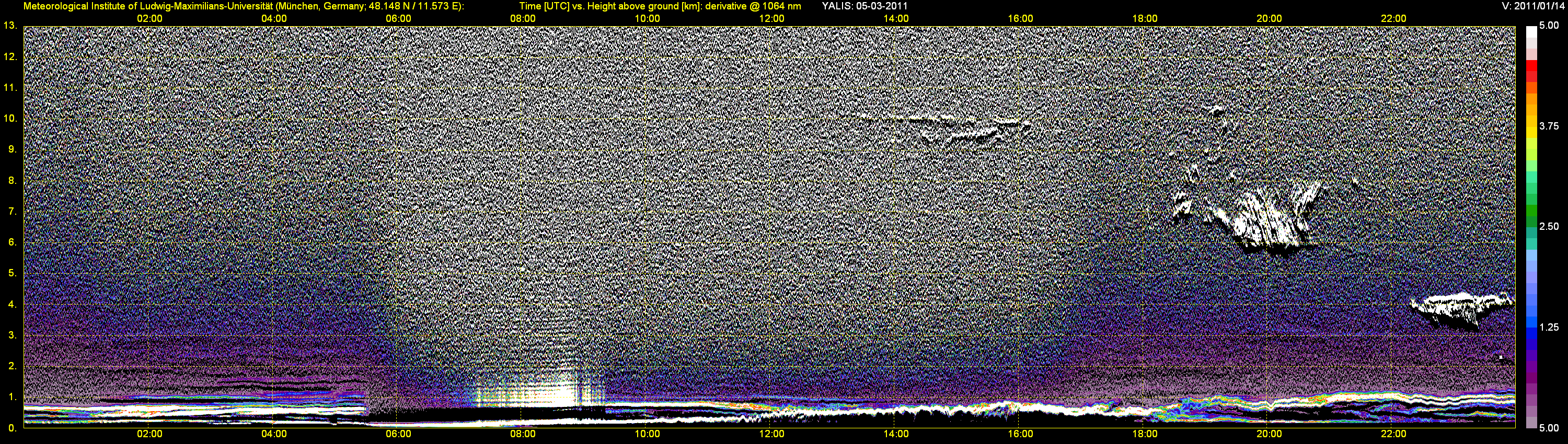Select "06:00" on the top time axis

tap(399, 18)
